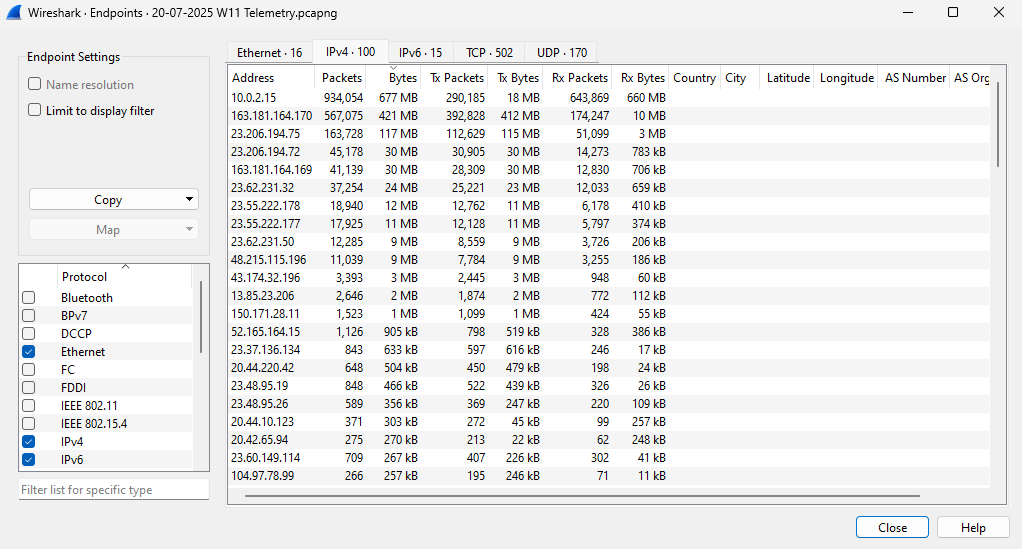Uncheck the IPv6 protocol box
The width and height of the screenshot is (1022, 549).
pyautogui.click(x=29, y=460)
